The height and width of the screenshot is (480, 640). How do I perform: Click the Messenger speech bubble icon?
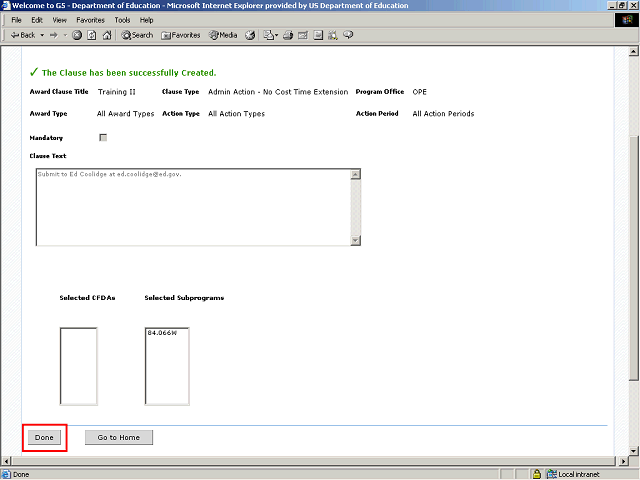coord(348,35)
